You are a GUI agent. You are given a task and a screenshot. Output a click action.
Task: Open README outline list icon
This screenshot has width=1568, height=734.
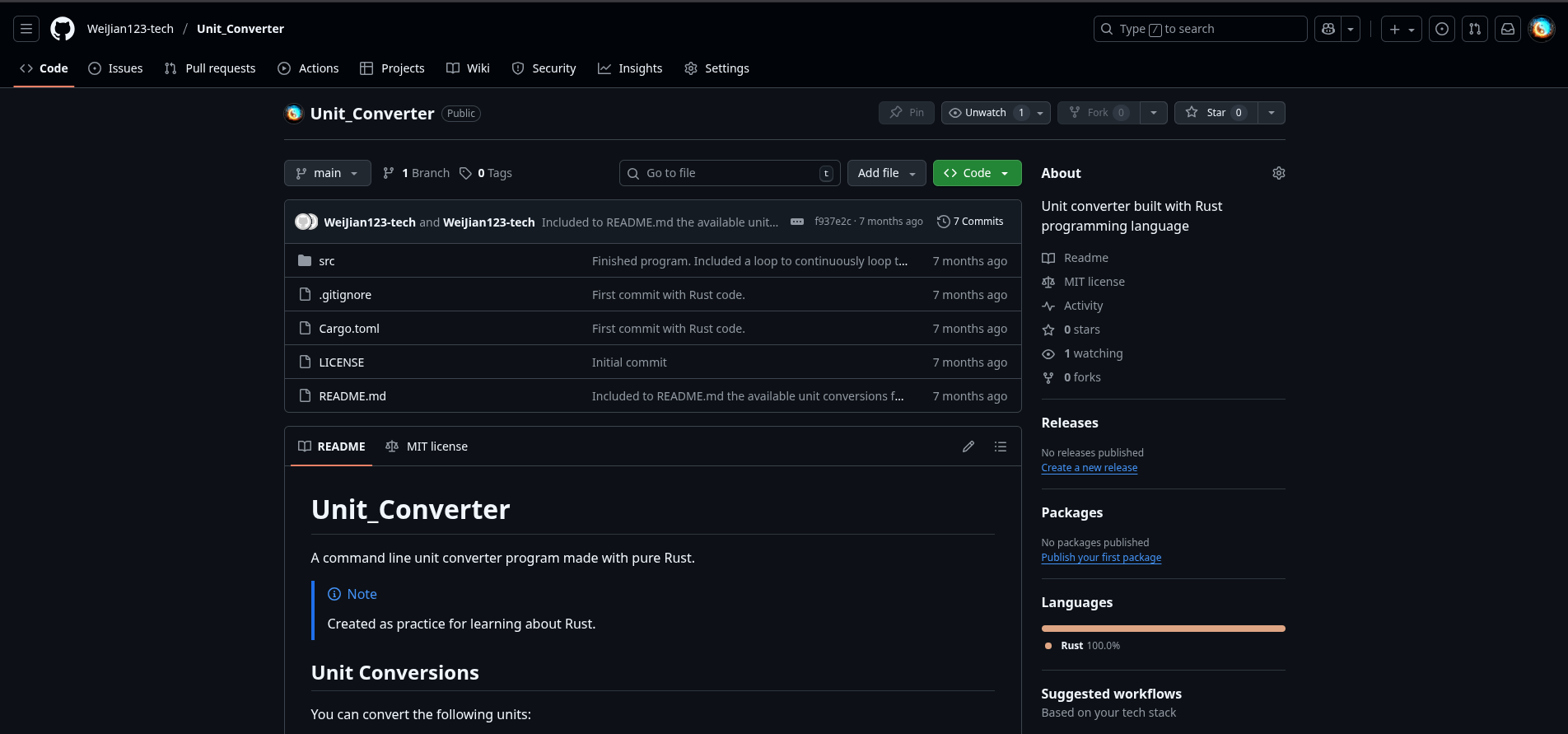click(x=1001, y=446)
